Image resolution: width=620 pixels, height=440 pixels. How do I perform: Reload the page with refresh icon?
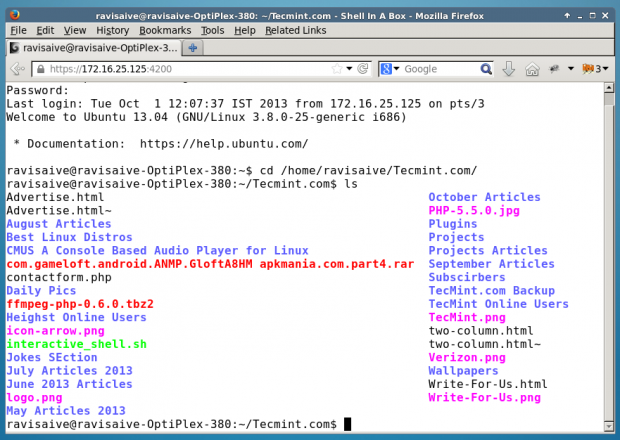363,69
